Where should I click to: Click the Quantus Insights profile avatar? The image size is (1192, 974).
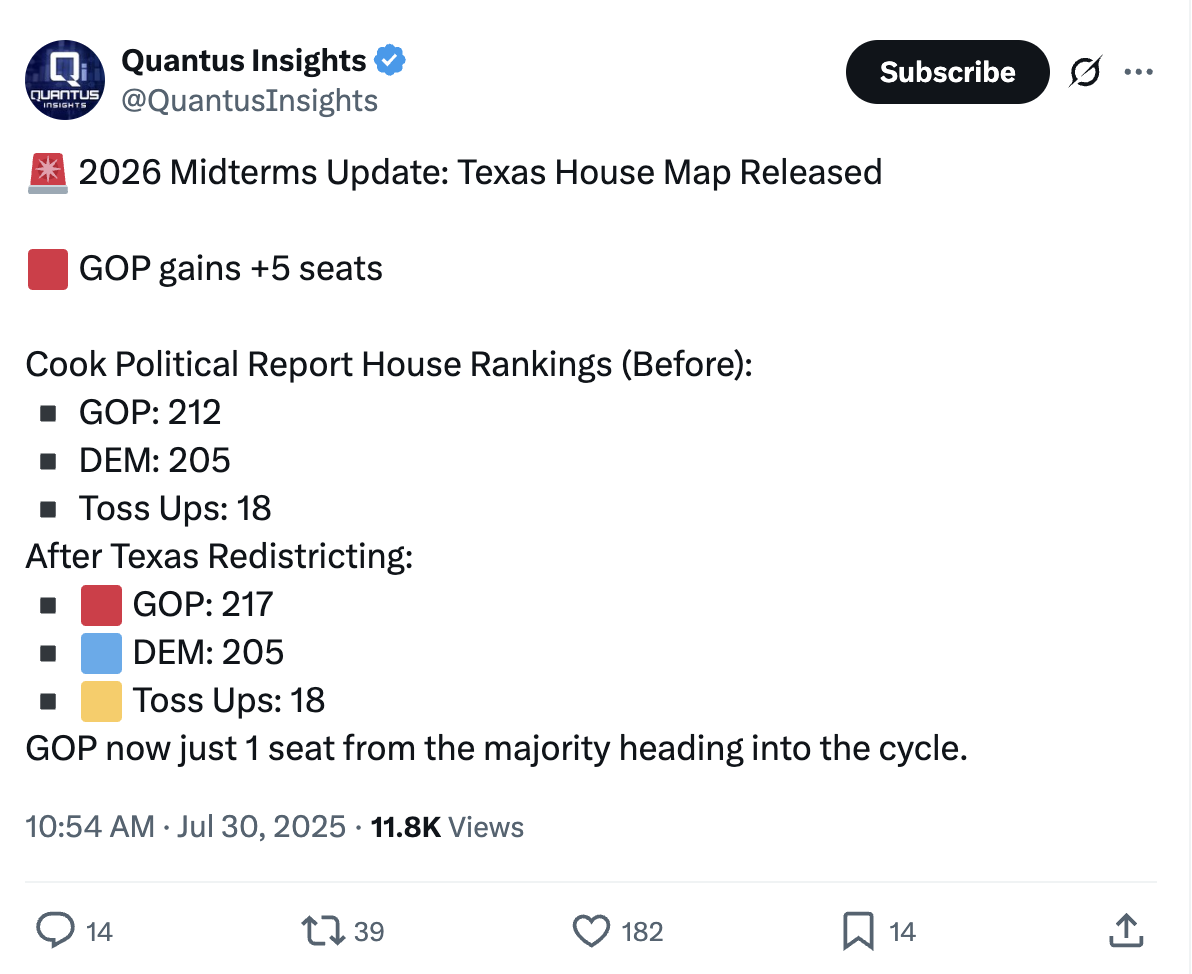[64, 79]
